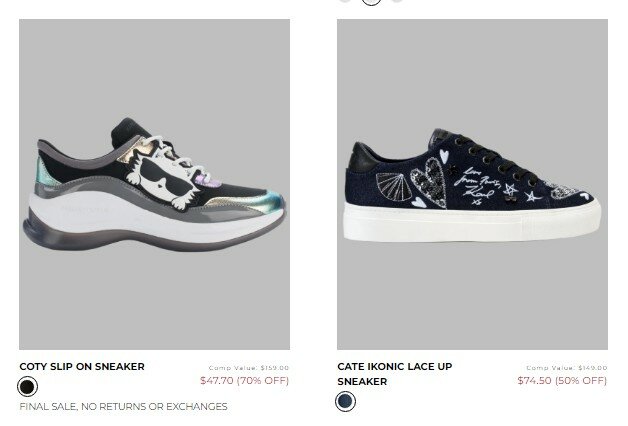Click the white wavy sole of Coty sneaker
Image resolution: width=628 pixels, height=426 pixels.
coord(148,219)
